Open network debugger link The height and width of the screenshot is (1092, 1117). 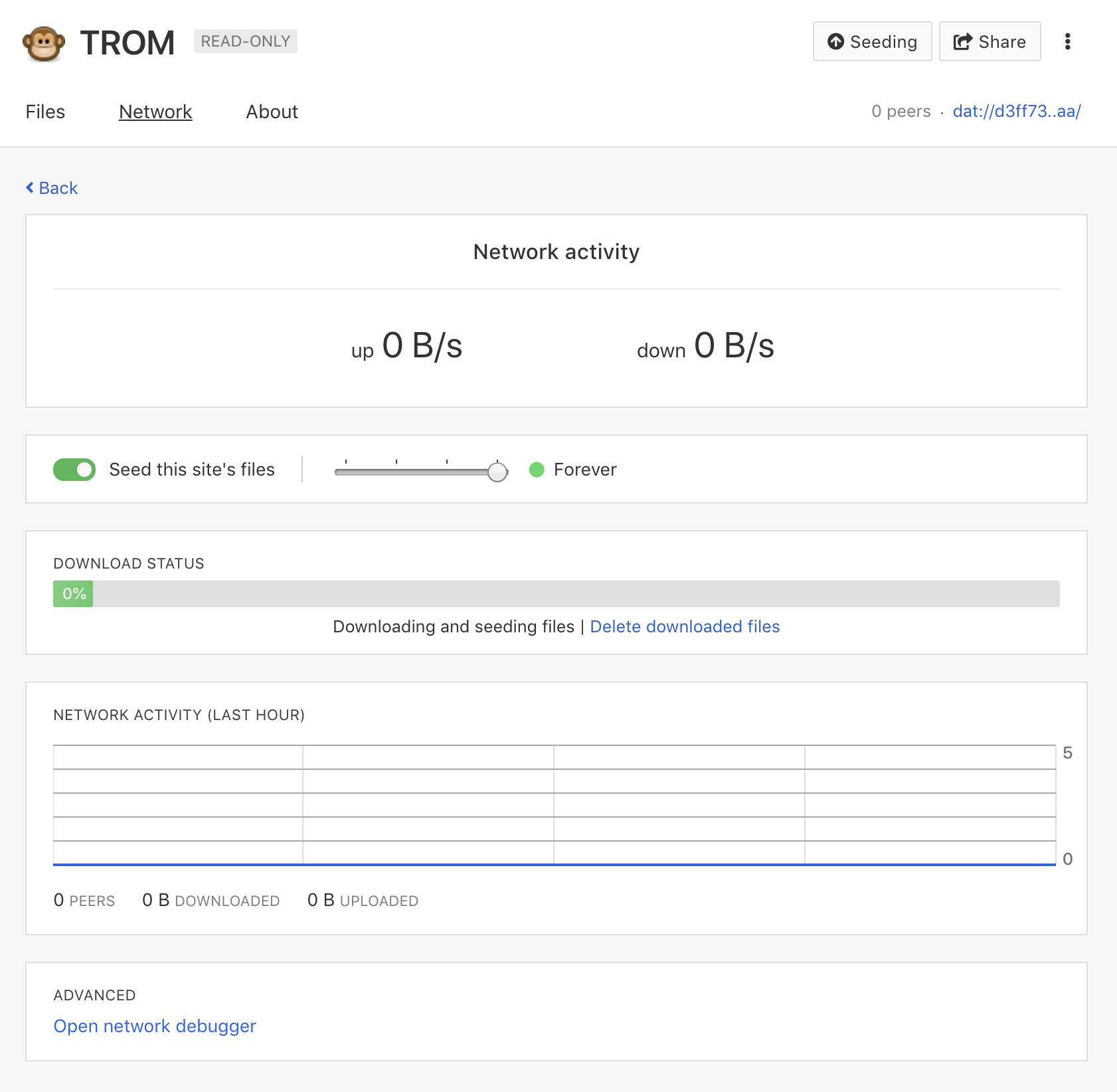(155, 1026)
